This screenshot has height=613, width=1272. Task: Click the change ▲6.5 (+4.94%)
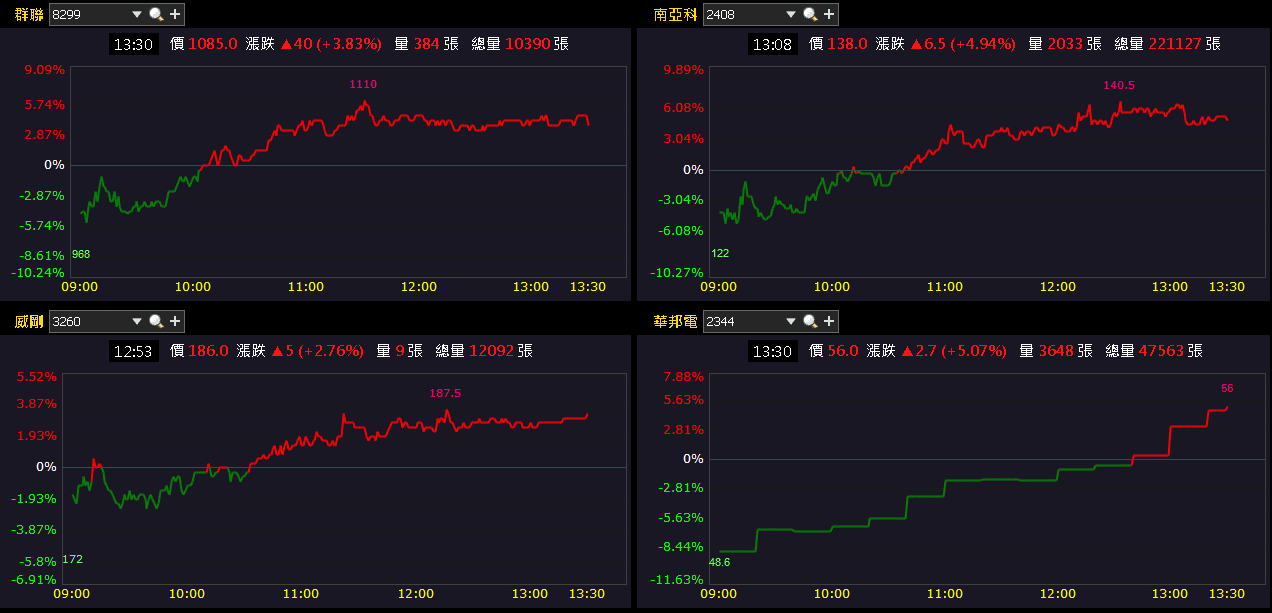[x=963, y=44]
